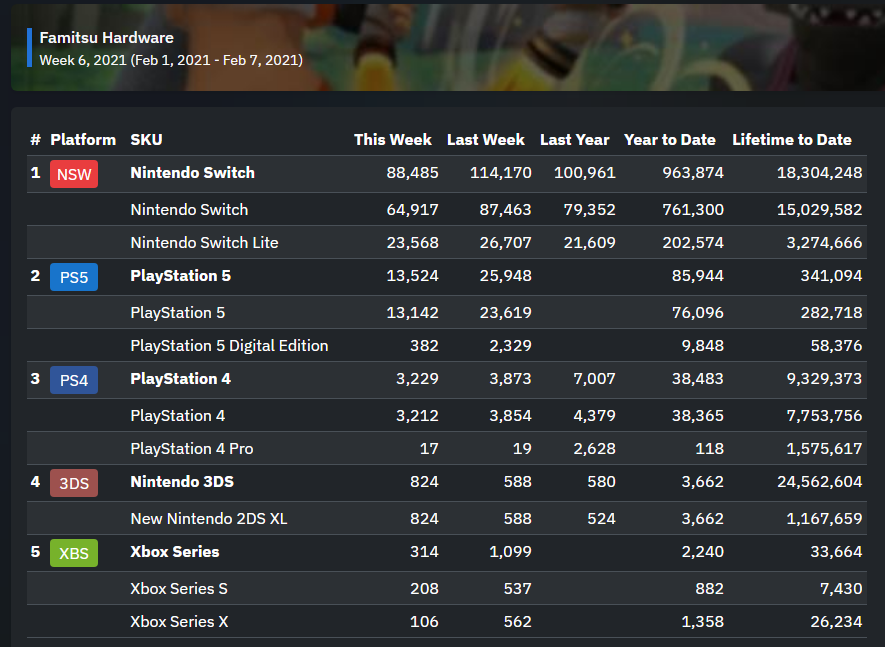This screenshot has width=885, height=647.
Task: Open the bold Nintendo Switch platform row
Action: (446, 173)
